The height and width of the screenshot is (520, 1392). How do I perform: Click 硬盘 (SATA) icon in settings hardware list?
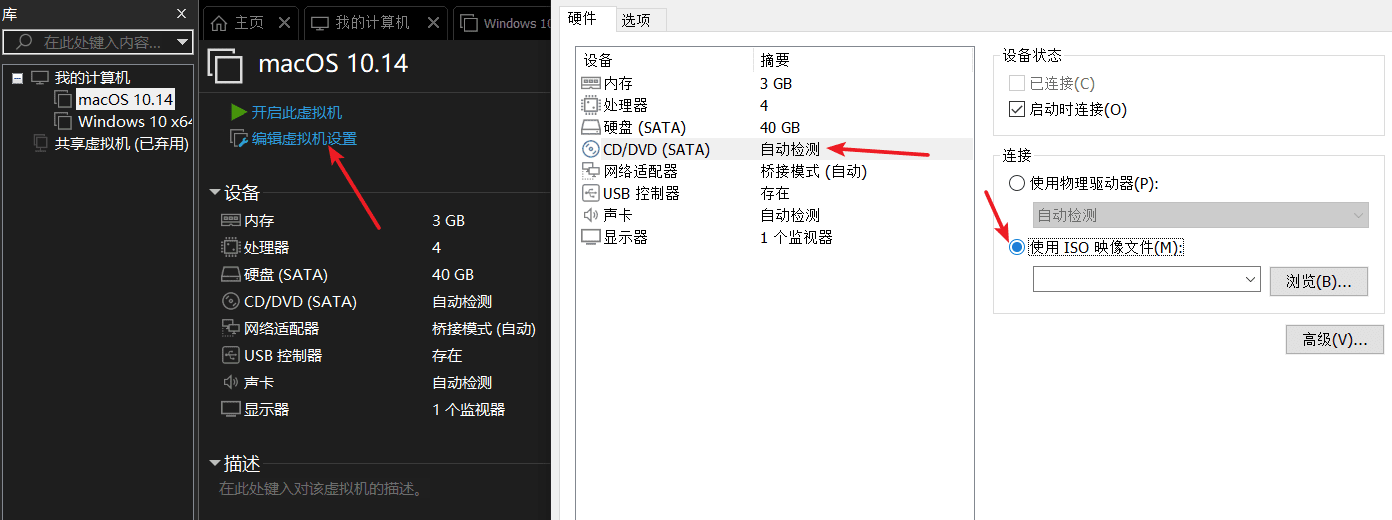click(x=590, y=128)
